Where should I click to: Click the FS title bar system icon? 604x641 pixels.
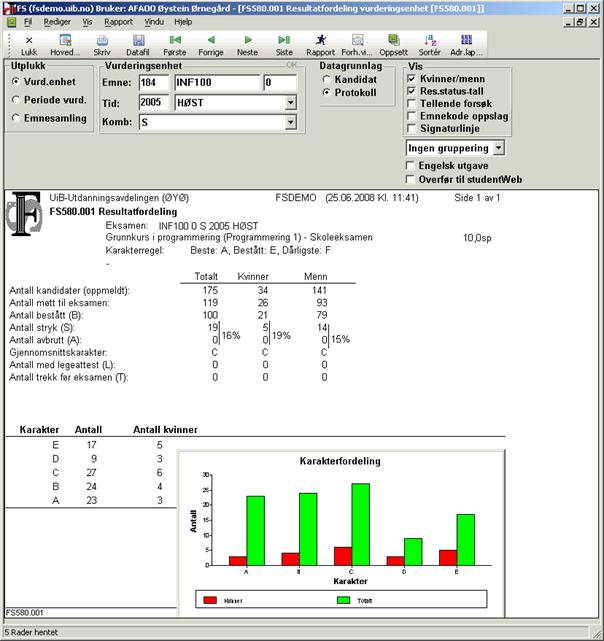coord(8,8)
